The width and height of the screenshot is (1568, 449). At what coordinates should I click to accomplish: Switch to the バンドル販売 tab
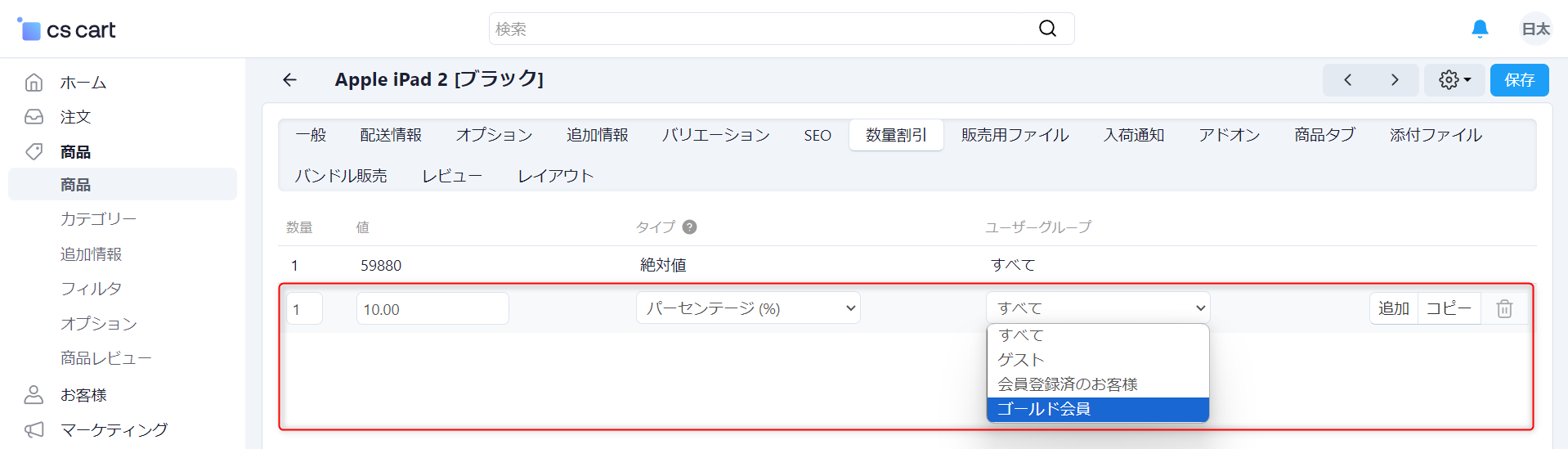341,176
